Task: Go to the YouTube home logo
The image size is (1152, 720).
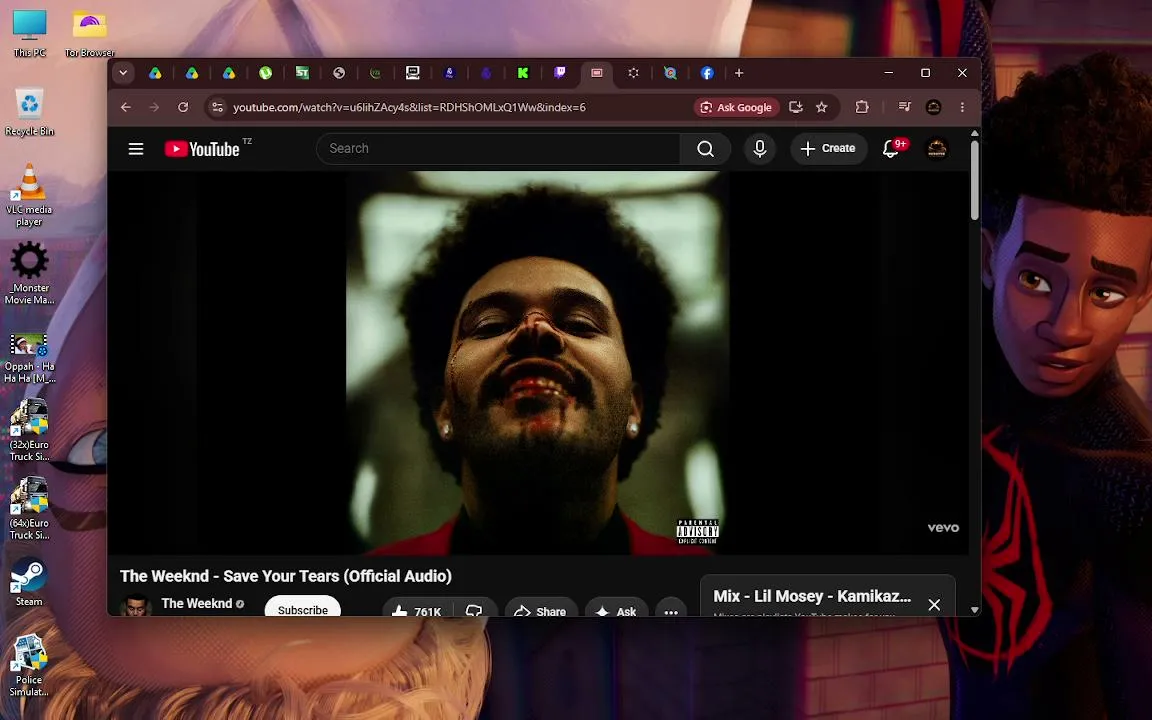Action: click(x=202, y=149)
